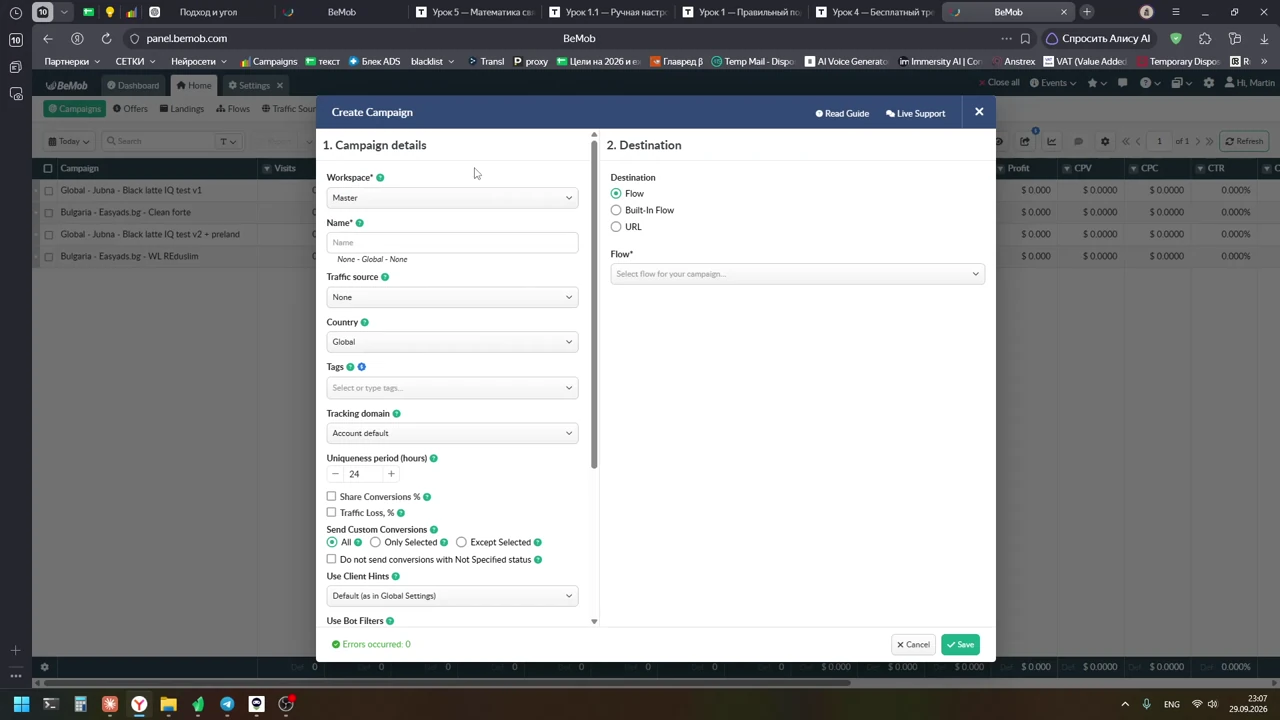Click the column settings gear near pagination

[x=1105, y=141]
